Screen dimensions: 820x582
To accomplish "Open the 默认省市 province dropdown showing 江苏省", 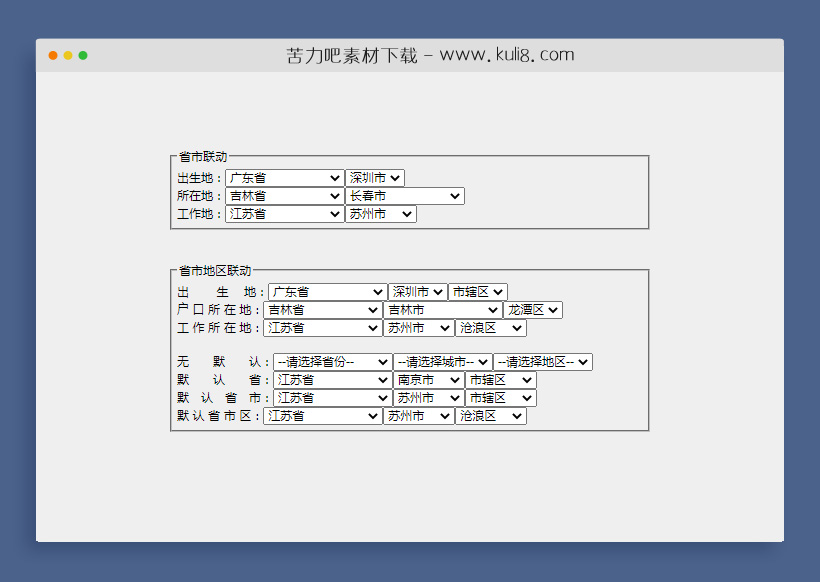I will (x=331, y=397).
